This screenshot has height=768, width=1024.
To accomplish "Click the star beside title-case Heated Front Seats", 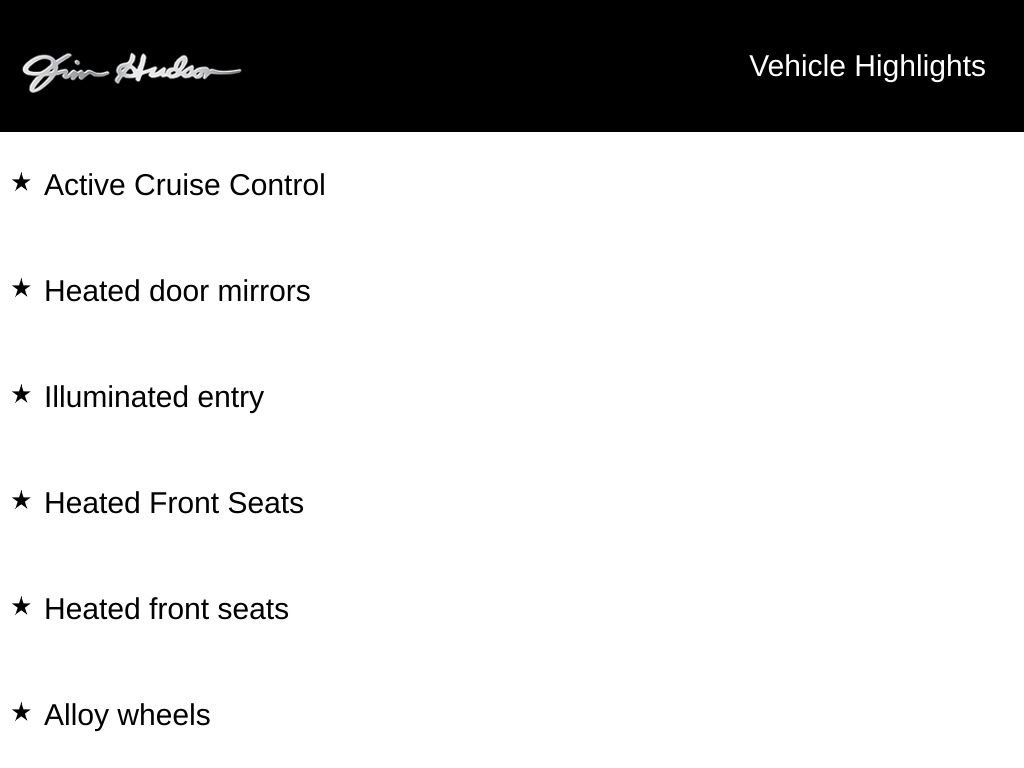I will tap(21, 501).
